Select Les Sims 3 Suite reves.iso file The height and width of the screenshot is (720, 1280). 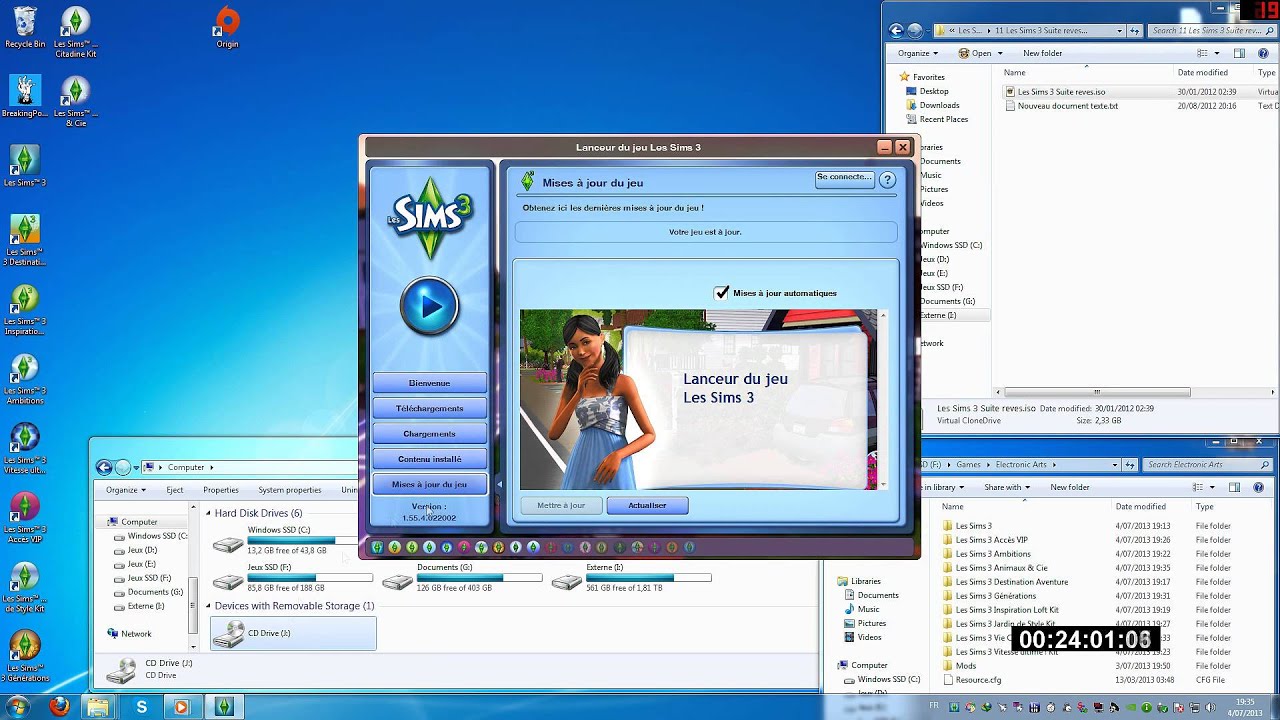(x=1060, y=92)
